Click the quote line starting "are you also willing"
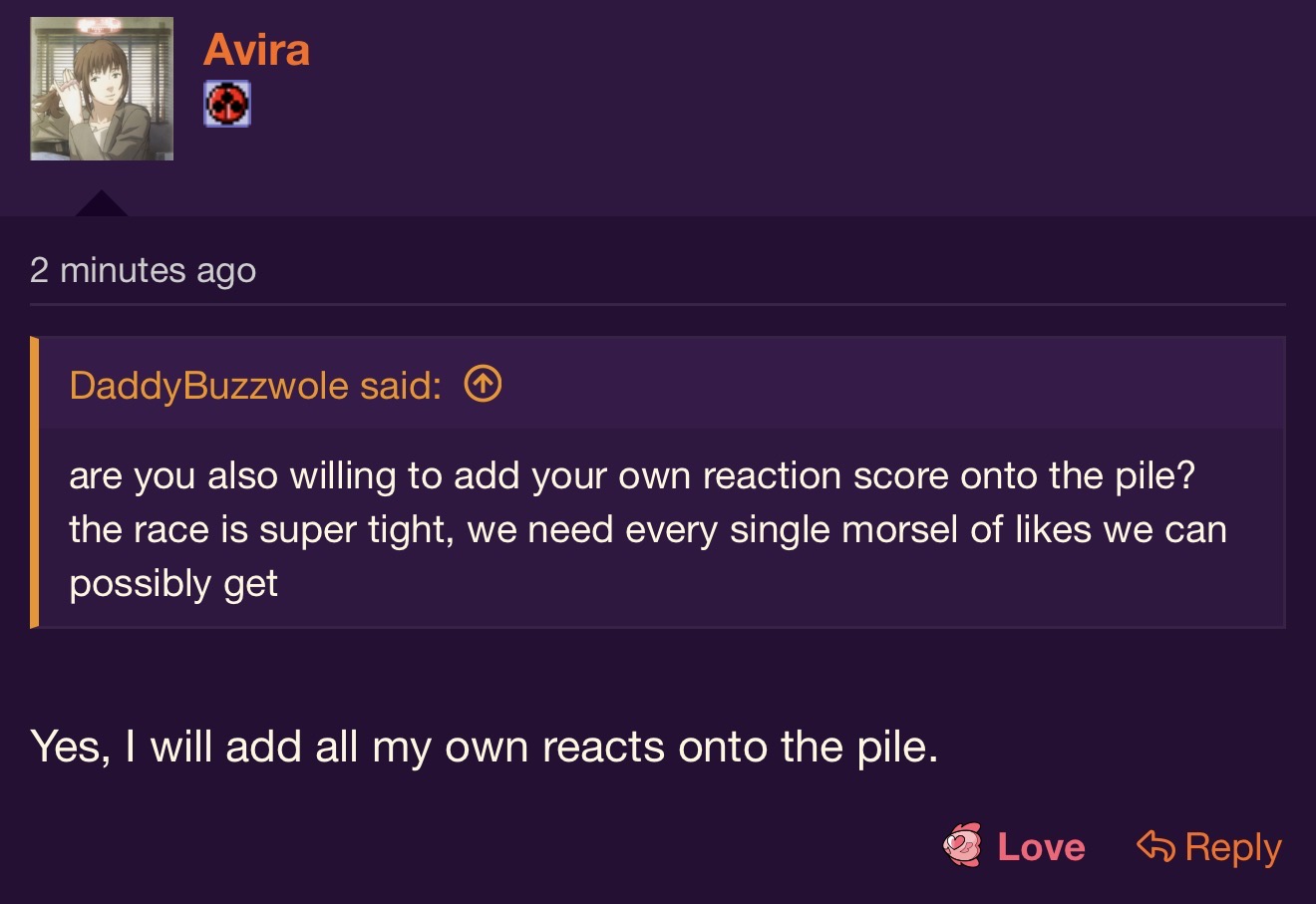Image resolution: width=1316 pixels, height=904 pixels. click(x=631, y=475)
